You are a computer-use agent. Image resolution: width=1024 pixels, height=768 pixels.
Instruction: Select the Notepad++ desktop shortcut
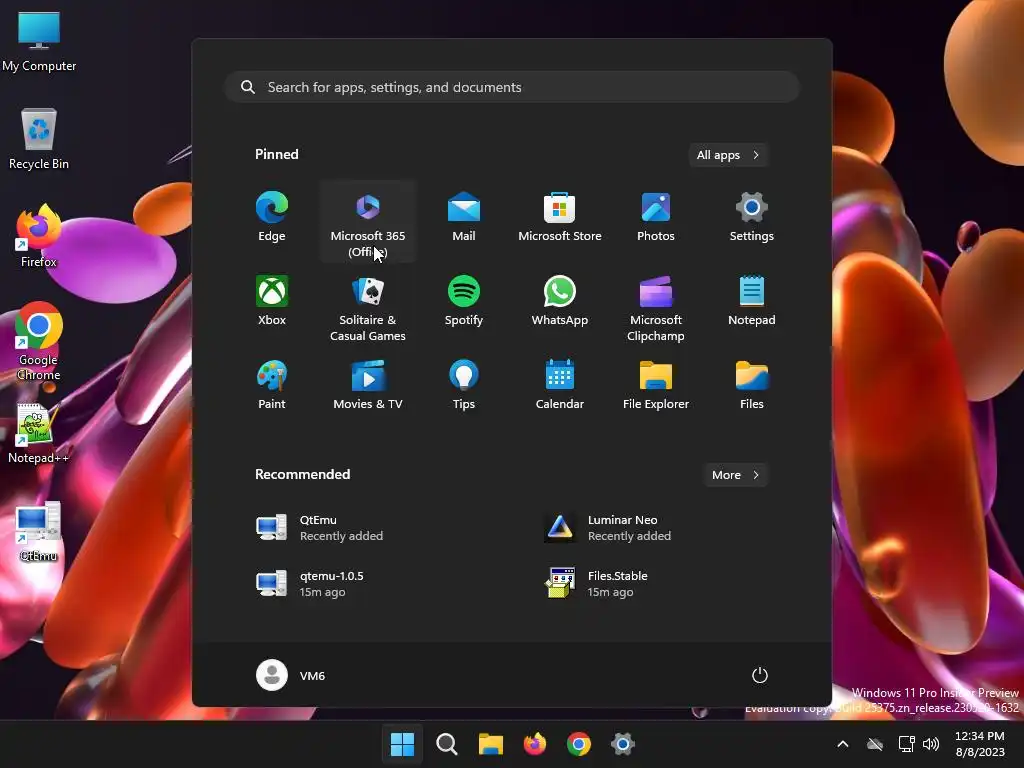pos(39,433)
